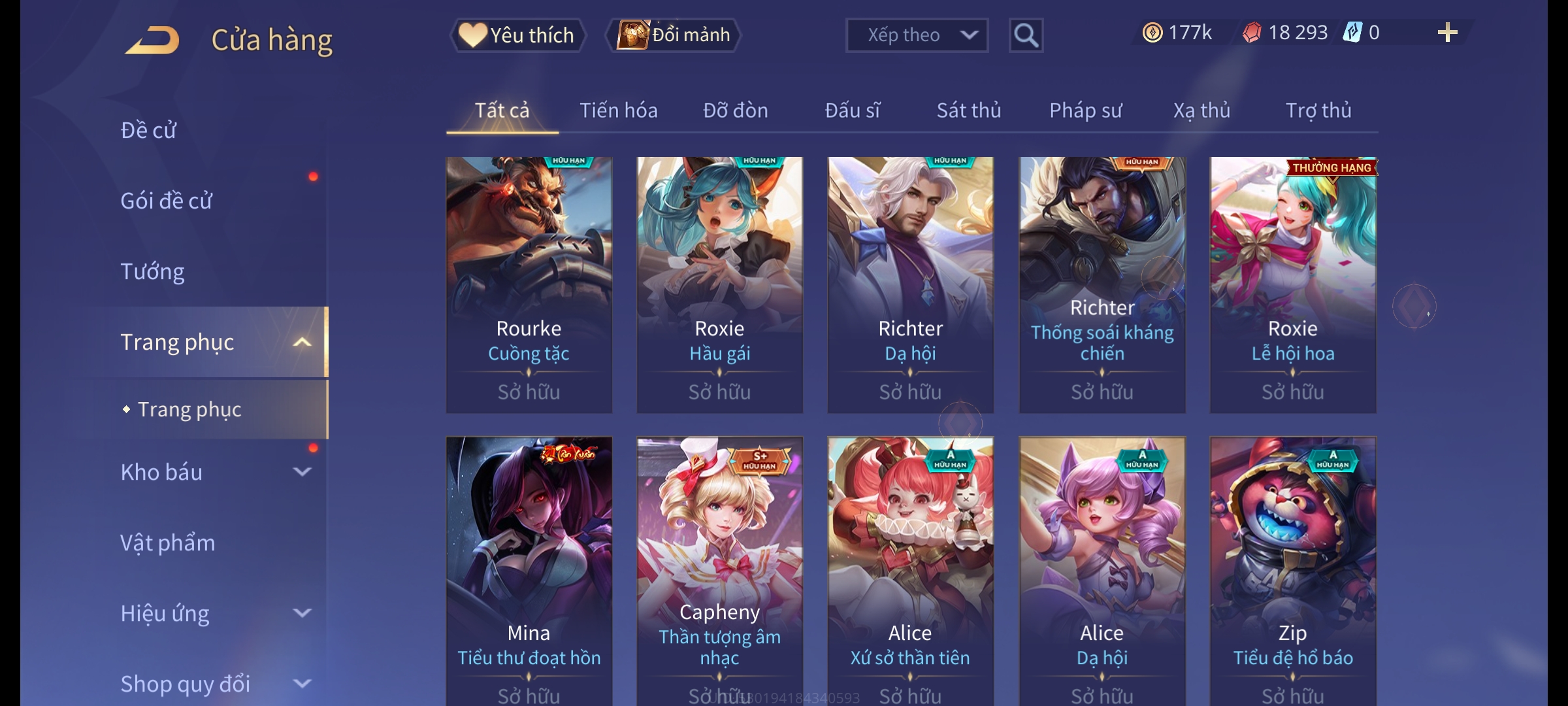
Task: Tap the plus icon to add currency
Action: pos(1448,33)
